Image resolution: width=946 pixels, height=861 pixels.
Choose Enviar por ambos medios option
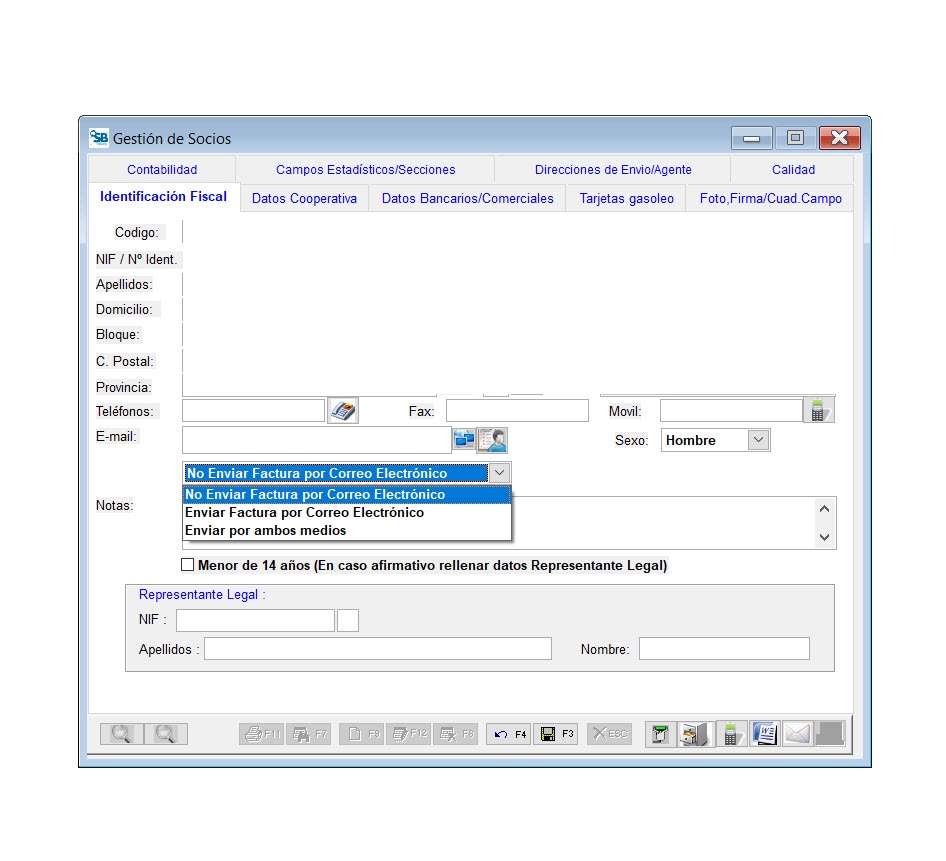[x=266, y=530]
